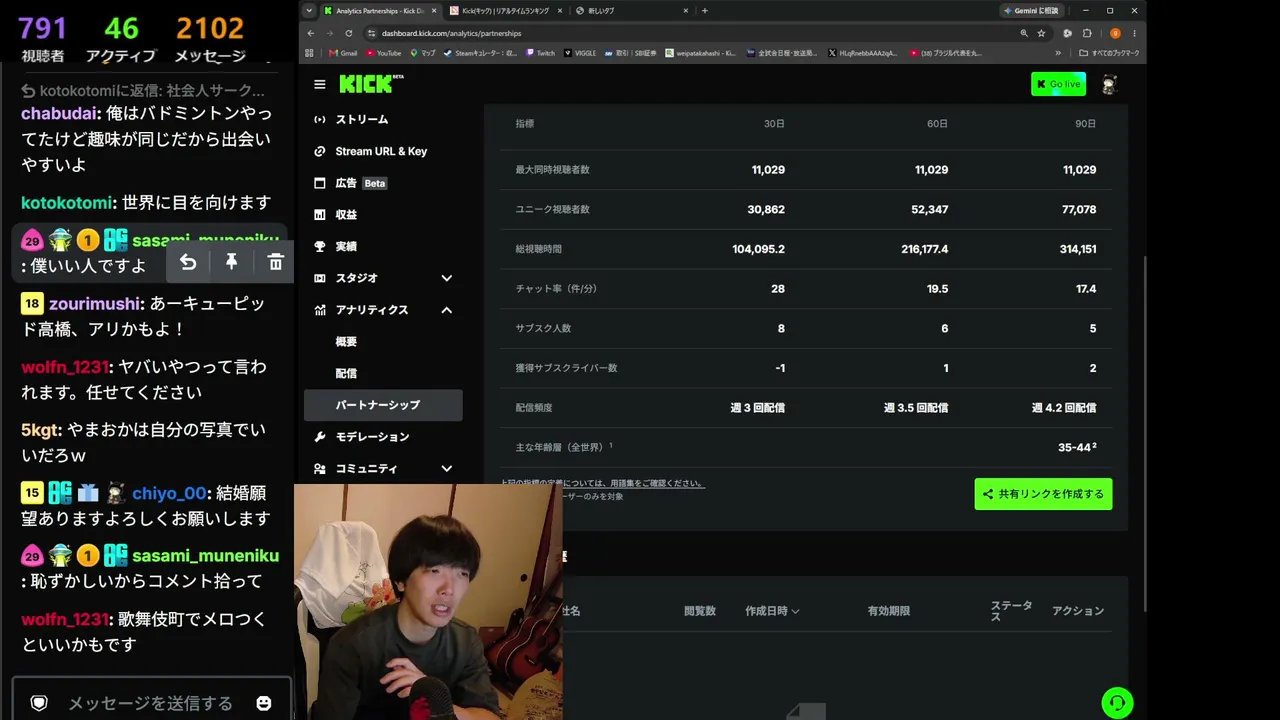The image size is (1280, 720).
Task: Select 配信 under アナリティクス
Action: 383,373
